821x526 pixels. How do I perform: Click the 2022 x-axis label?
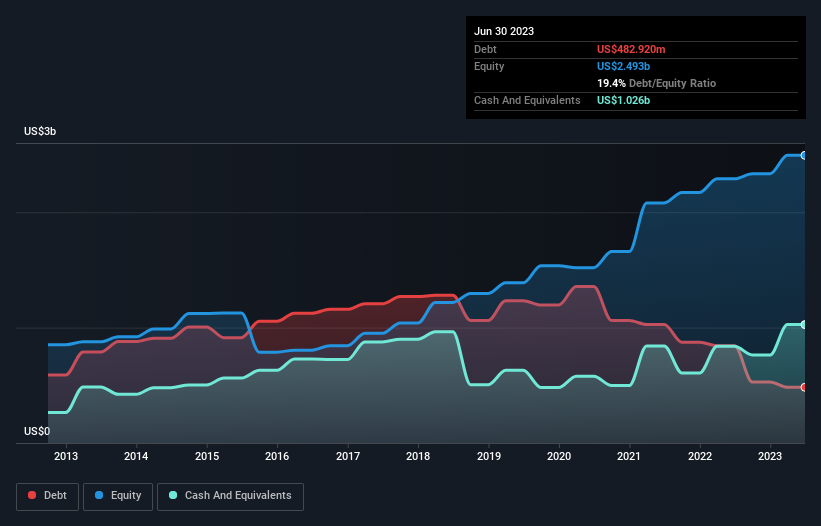(x=700, y=456)
